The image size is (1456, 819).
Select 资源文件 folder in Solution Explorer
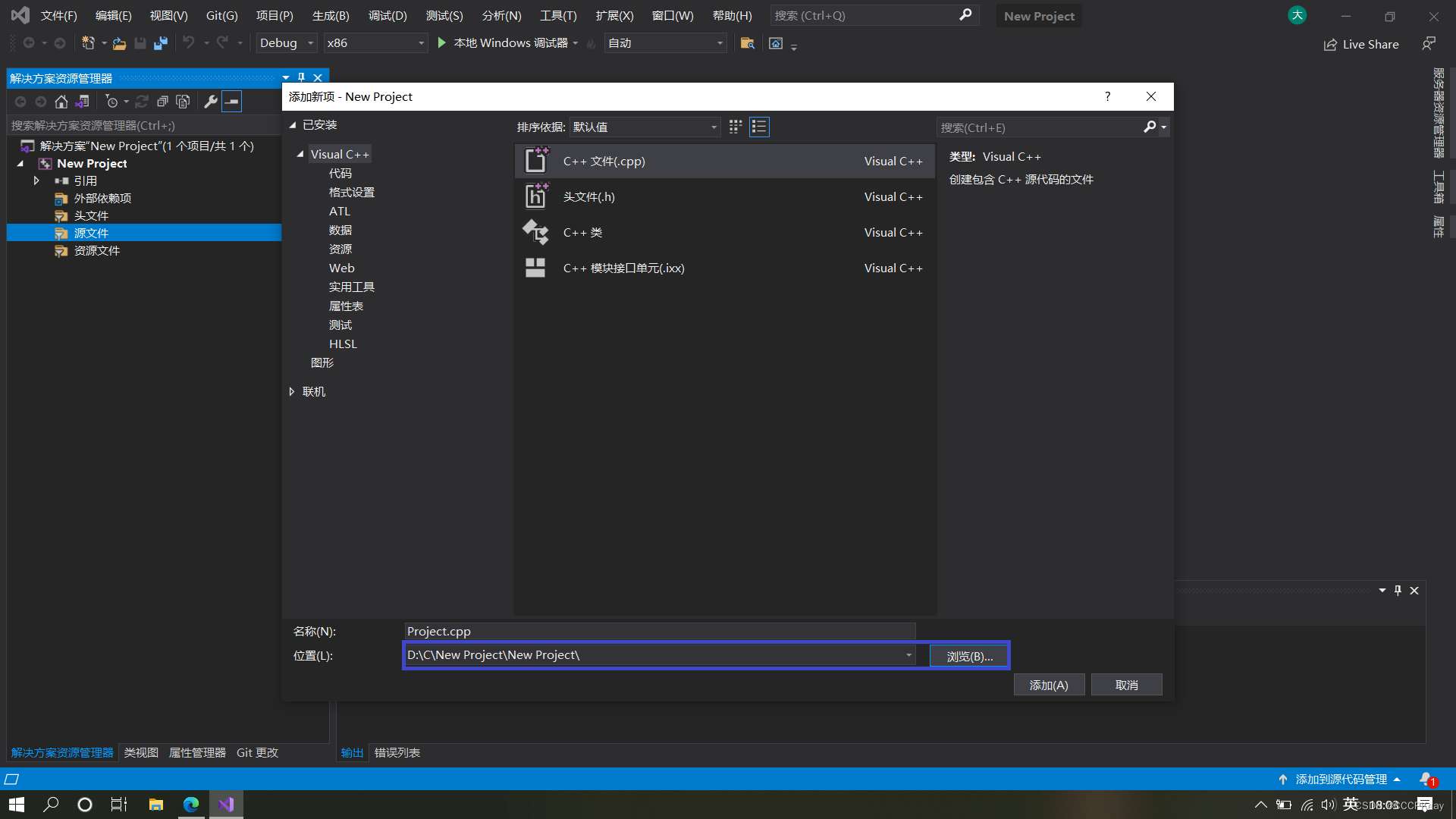(96, 250)
